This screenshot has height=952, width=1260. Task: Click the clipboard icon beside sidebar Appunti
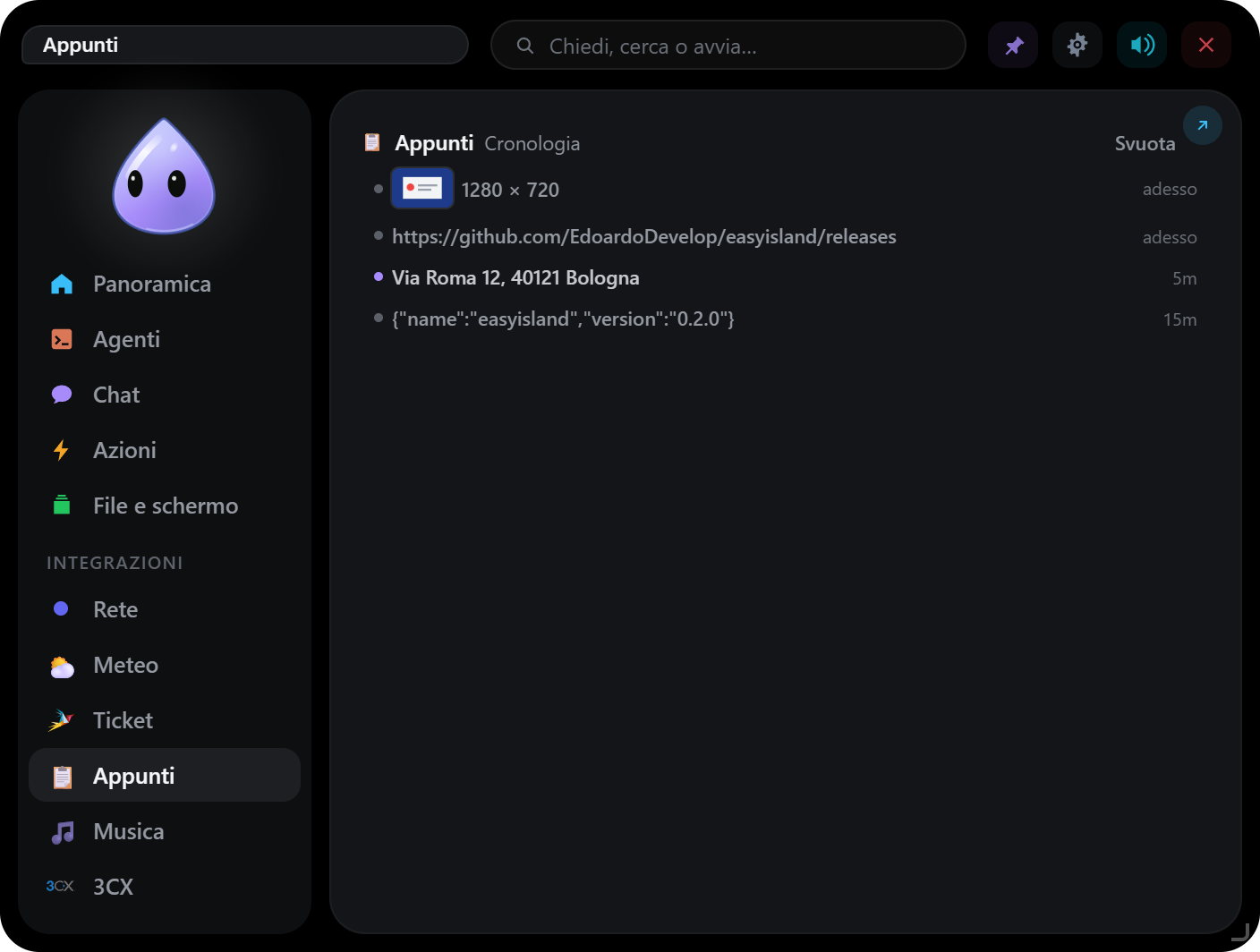pos(62,777)
